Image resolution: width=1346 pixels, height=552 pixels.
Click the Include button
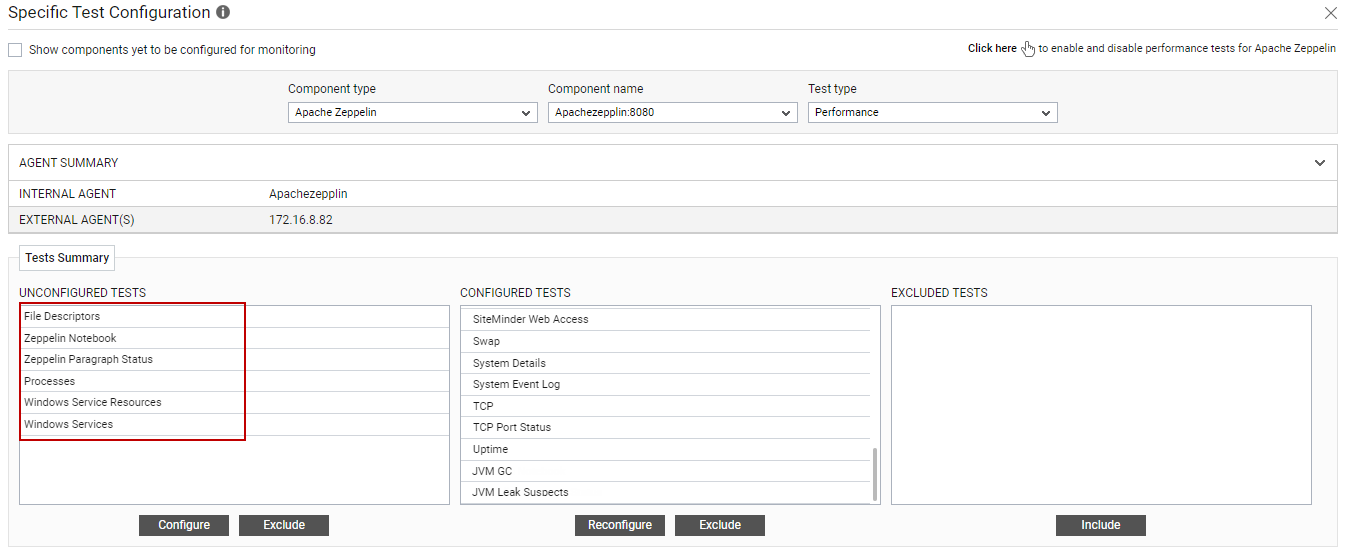[x=1101, y=525]
